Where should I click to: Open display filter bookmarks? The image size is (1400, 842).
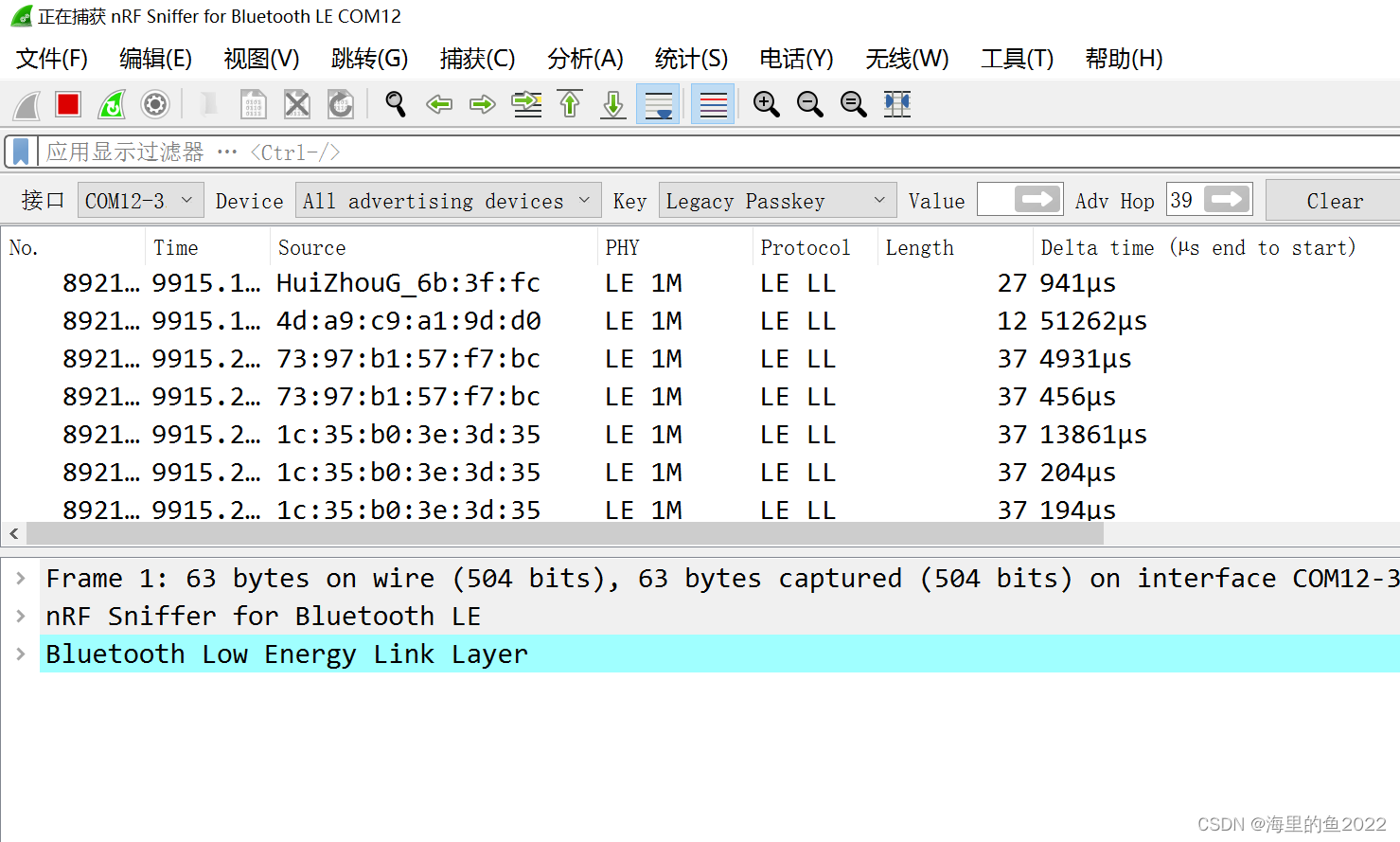point(21,152)
